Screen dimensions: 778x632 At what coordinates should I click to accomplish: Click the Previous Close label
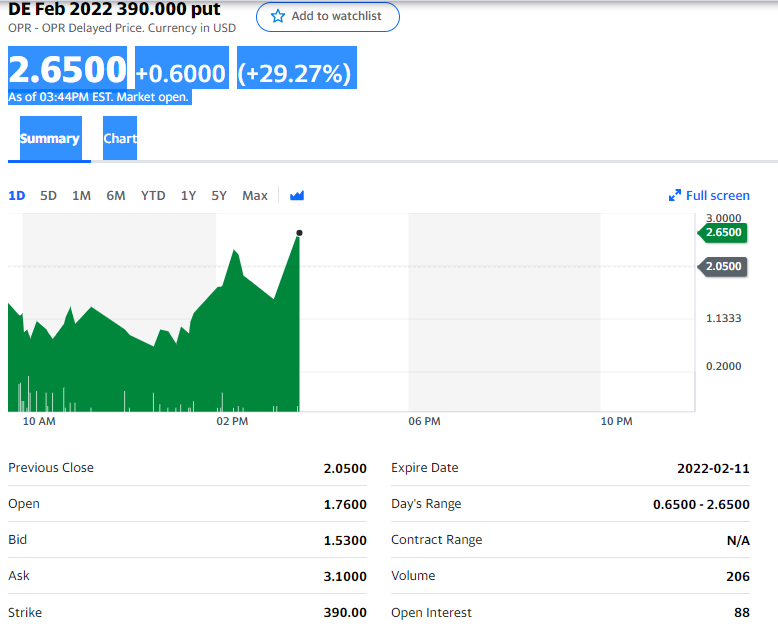(51, 468)
